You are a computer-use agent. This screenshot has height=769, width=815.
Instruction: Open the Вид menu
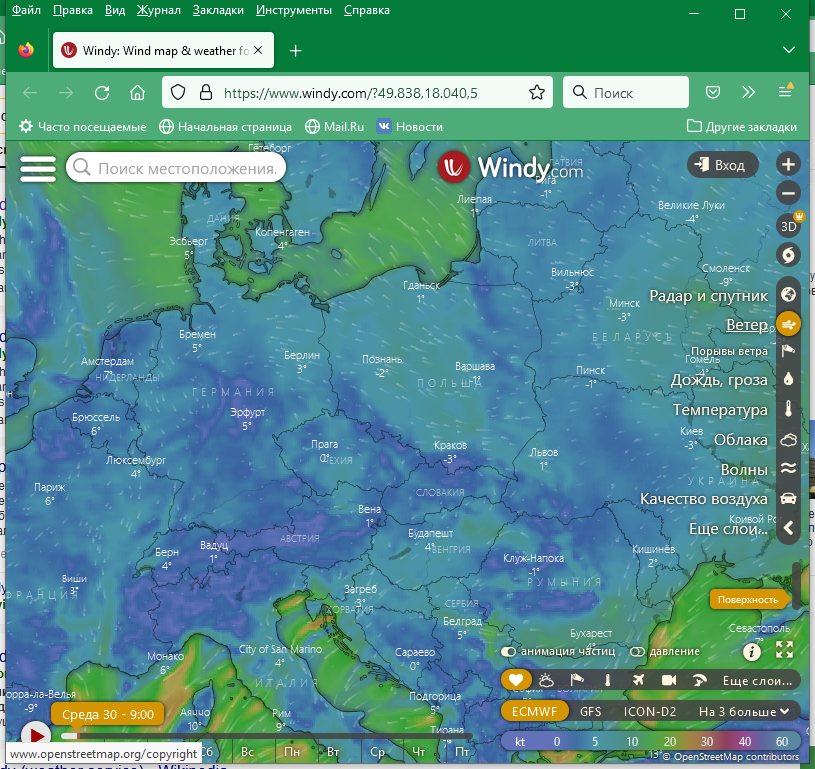115,10
